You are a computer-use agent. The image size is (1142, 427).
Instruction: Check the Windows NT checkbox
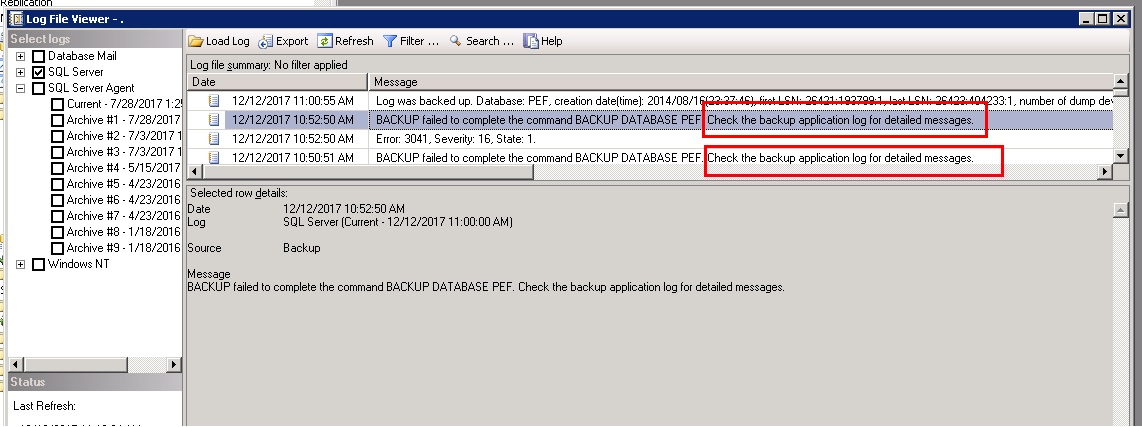(39, 265)
